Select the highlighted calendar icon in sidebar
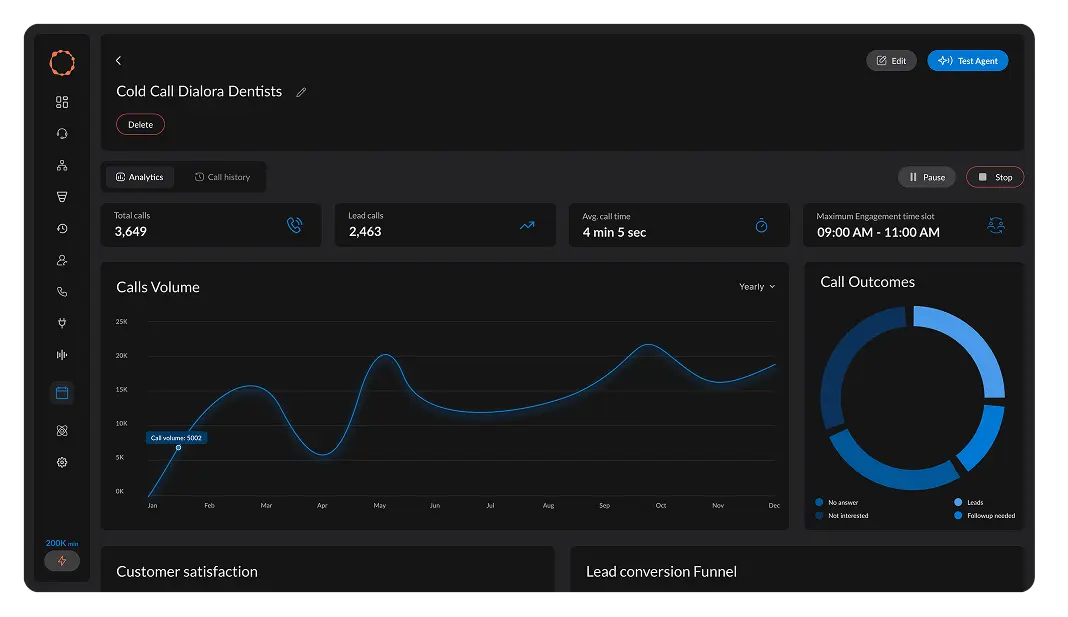 click(x=62, y=393)
